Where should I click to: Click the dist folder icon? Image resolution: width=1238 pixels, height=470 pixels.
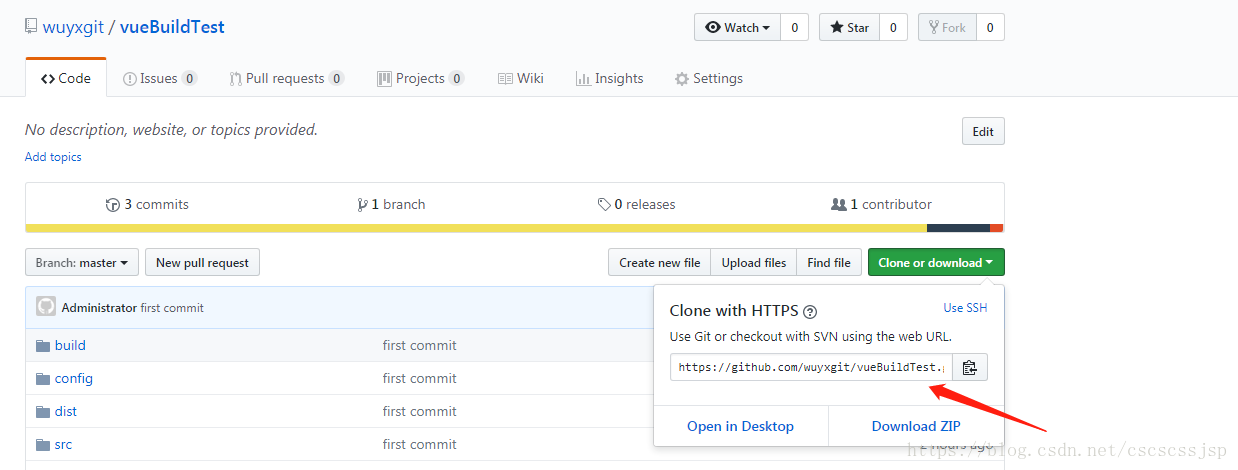click(x=43, y=411)
